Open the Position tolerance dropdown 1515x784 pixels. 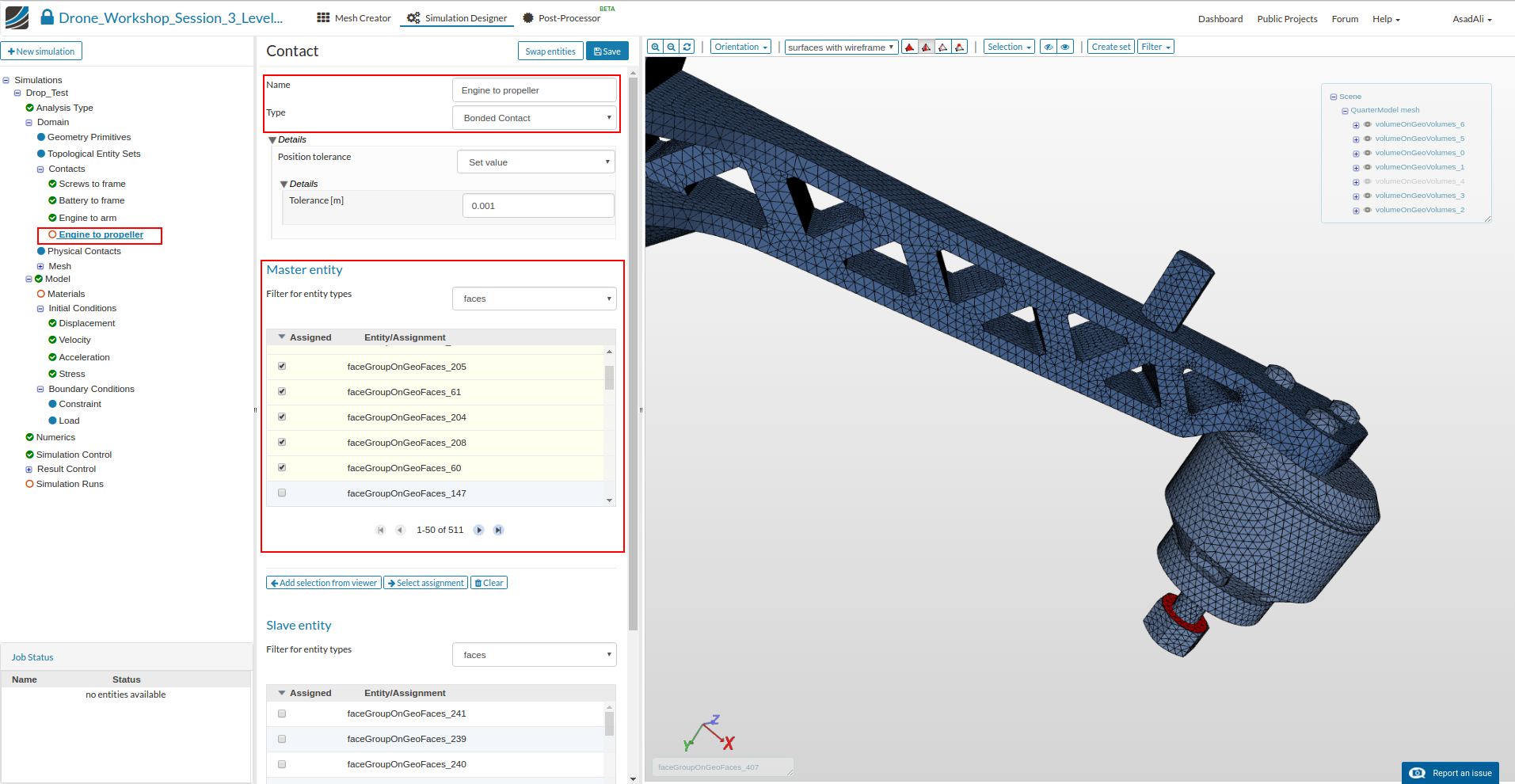(x=536, y=162)
